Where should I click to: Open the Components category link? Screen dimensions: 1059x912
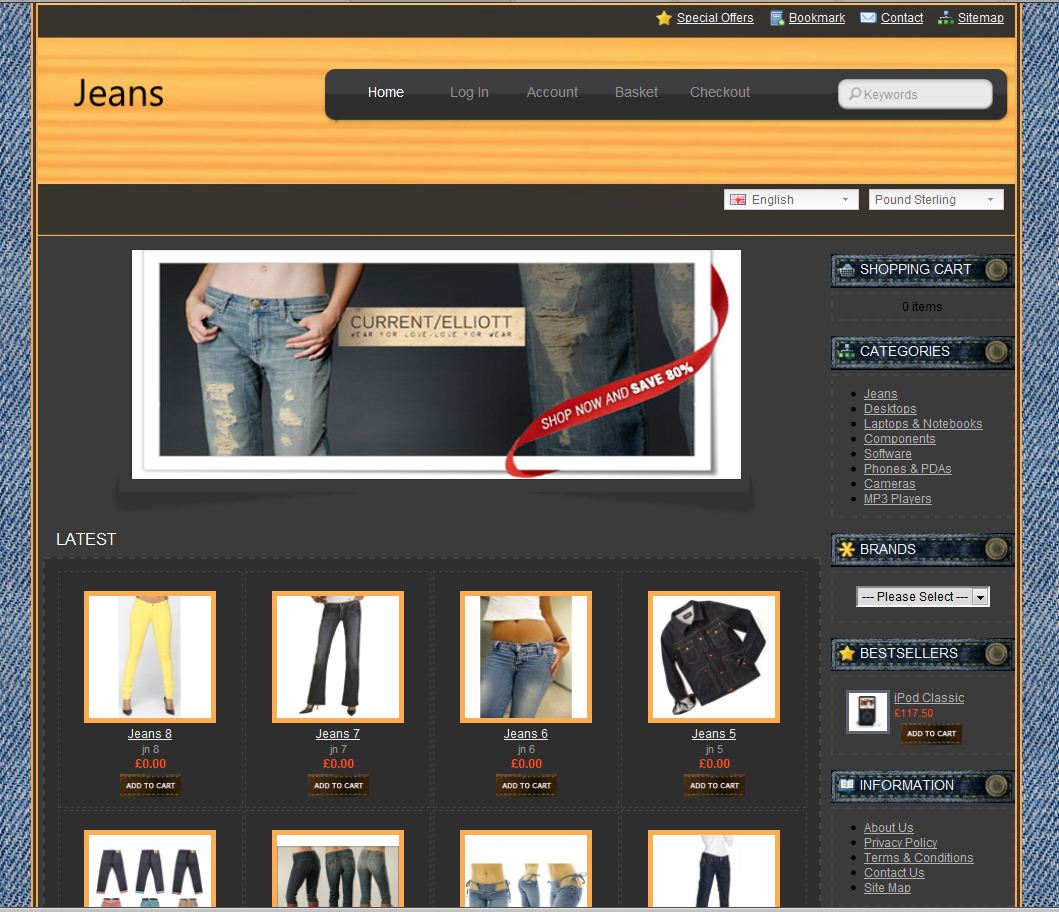point(899,438)
